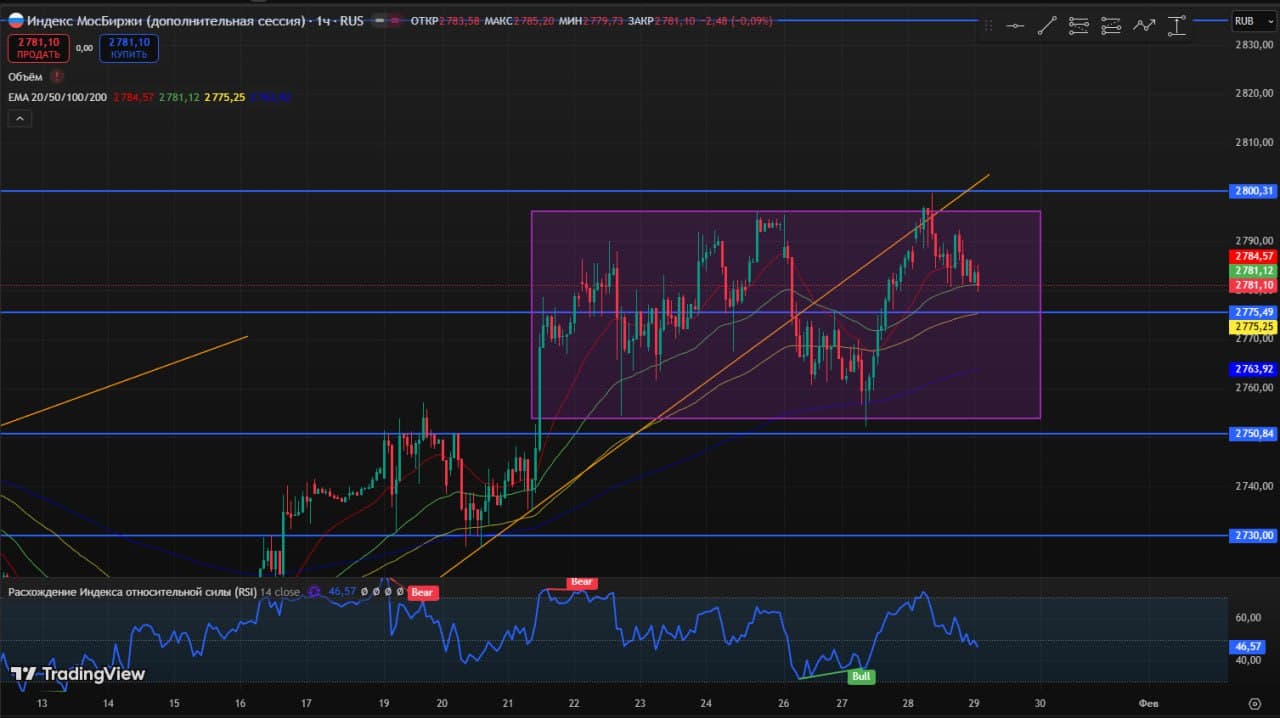The image size is (1280, 718).
Task: Click the RSI divergence indicator title
Action: 132,592
